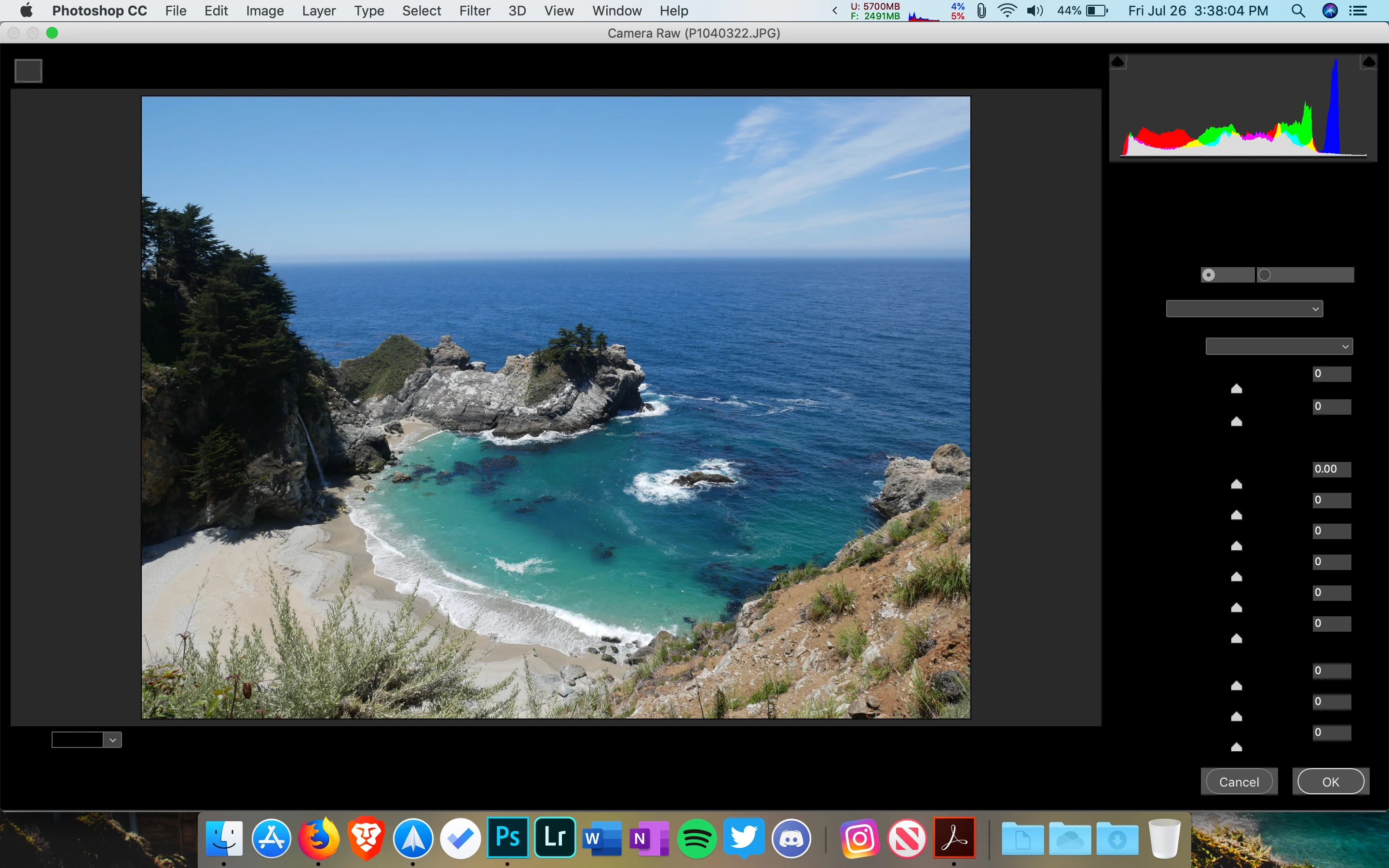Click the slider handle below the 0.00 field

click(1236, 484)
